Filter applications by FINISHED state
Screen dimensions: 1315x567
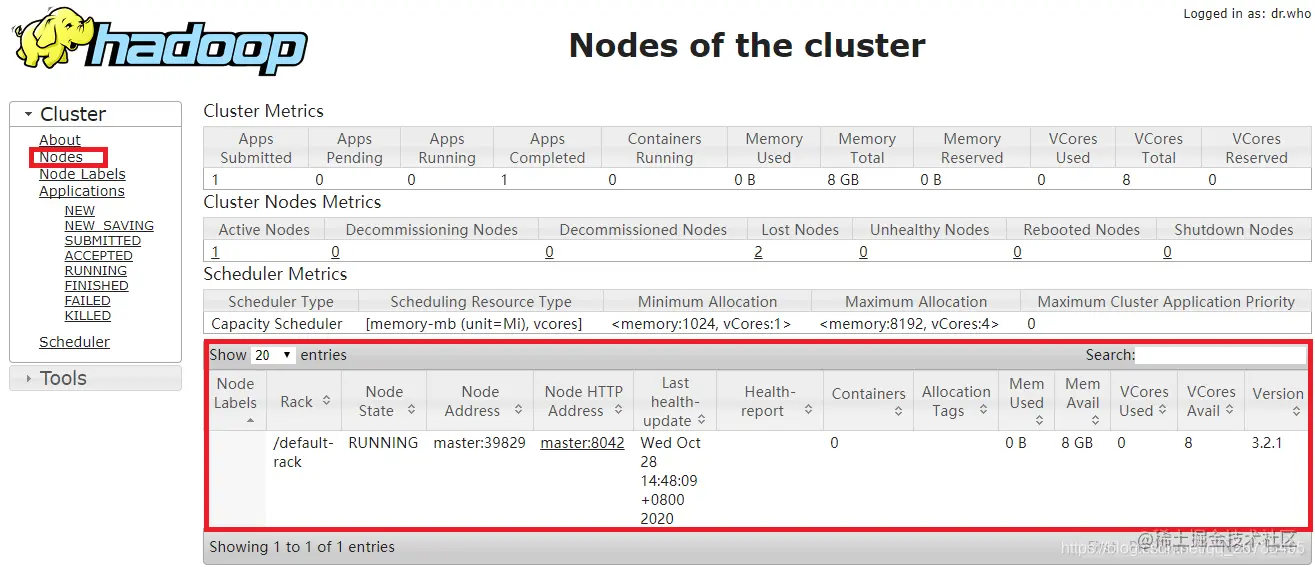(97, 286)
